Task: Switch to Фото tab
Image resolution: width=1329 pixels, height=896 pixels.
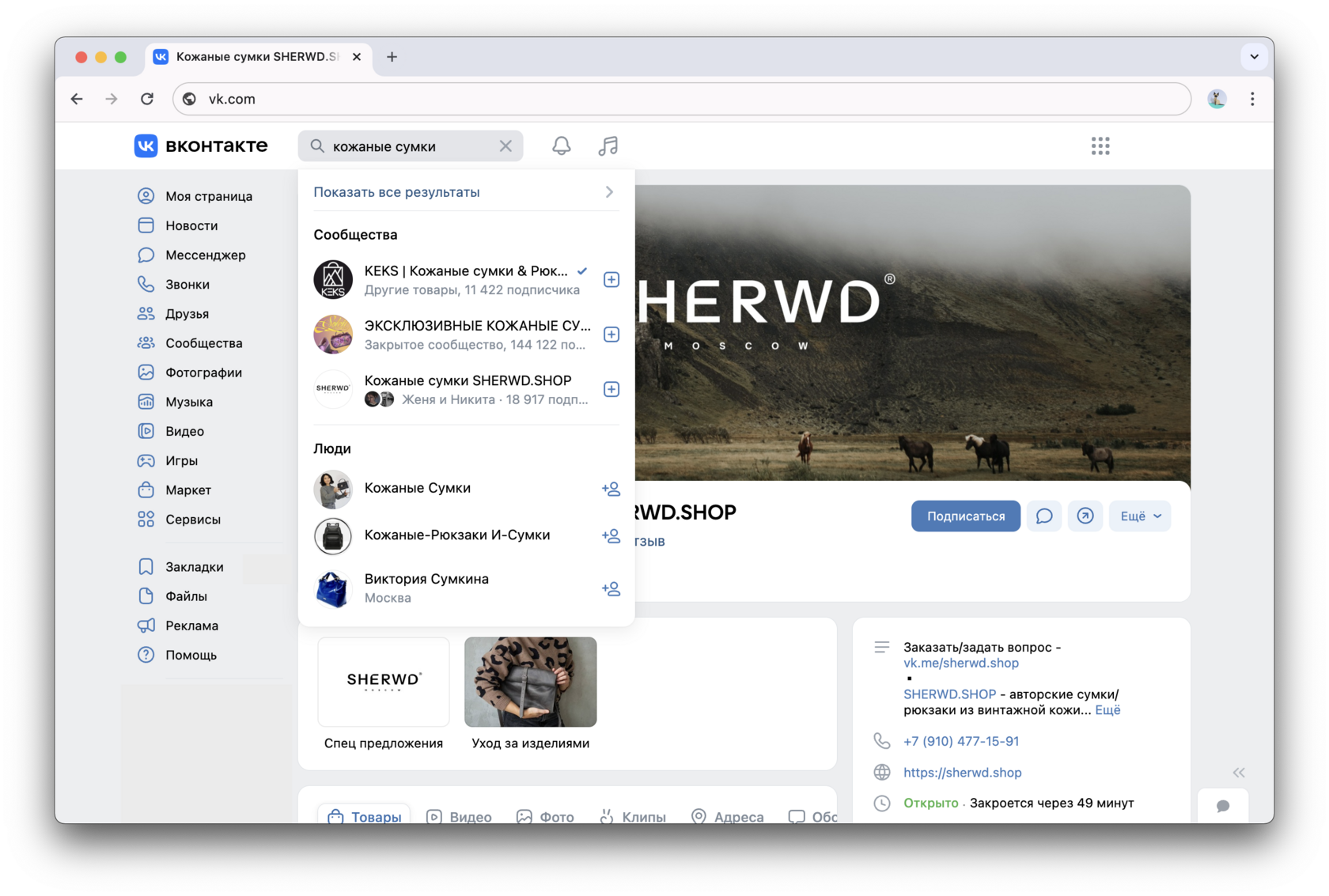Action: [x=545, y=816]
